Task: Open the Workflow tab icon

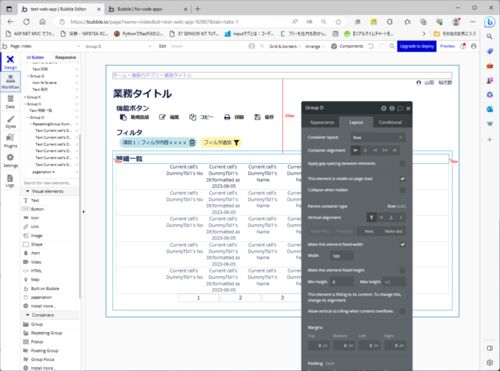Action: coord(10,82)
